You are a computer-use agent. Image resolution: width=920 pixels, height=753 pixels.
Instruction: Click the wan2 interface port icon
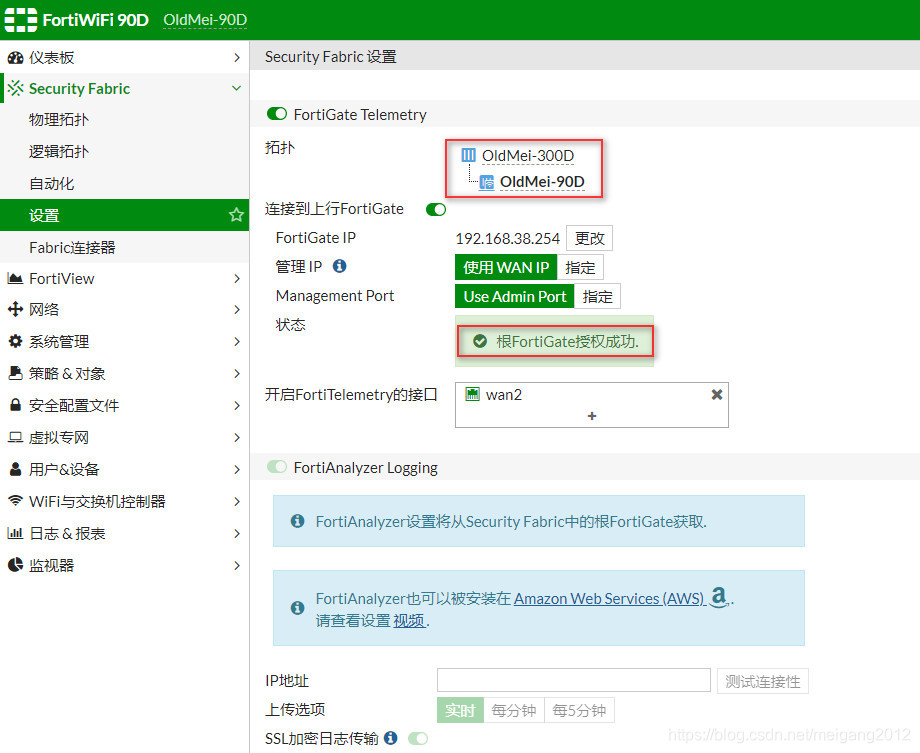pos(472,394)
